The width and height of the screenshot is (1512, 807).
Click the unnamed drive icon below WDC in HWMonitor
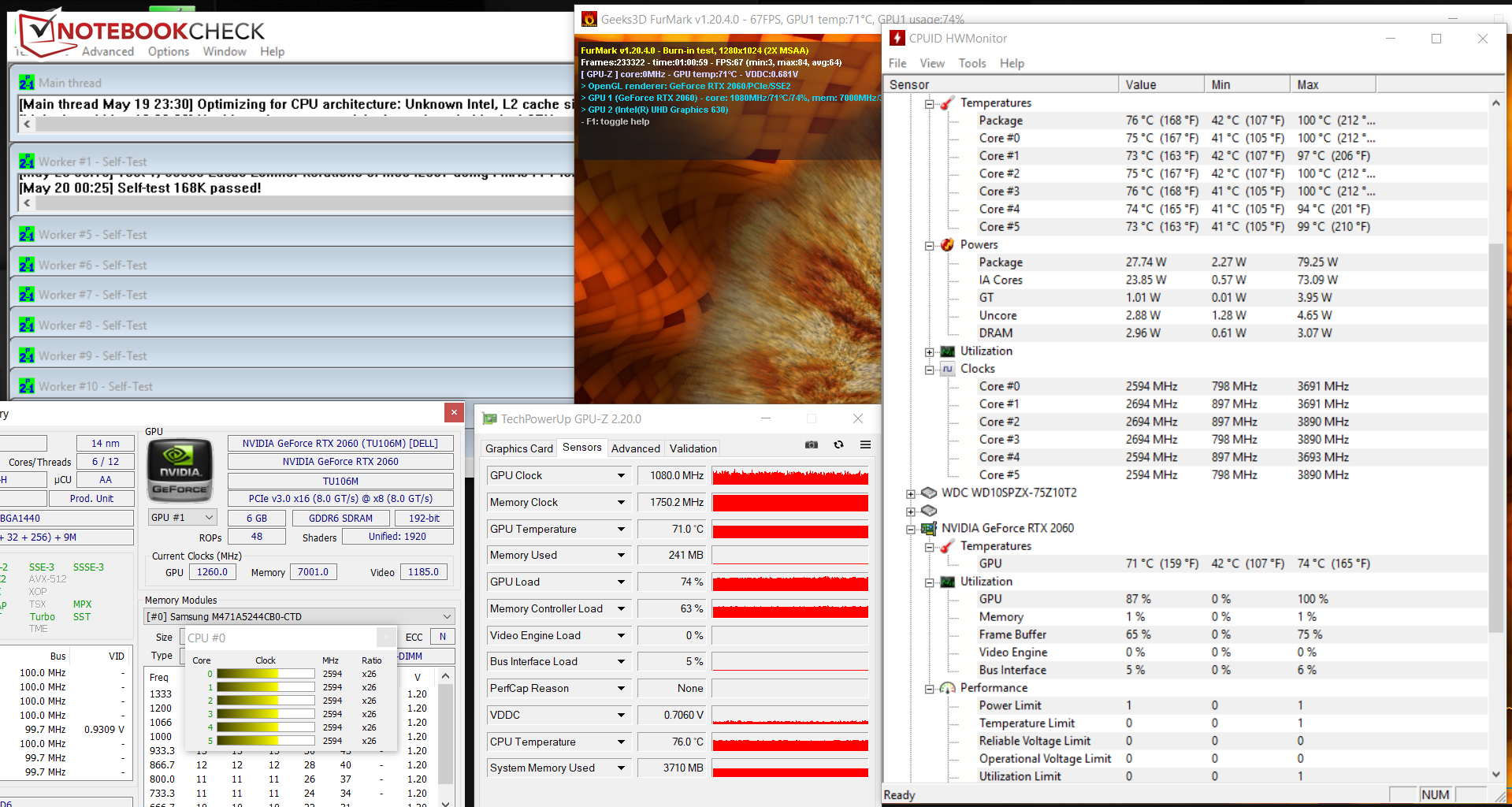929,511
